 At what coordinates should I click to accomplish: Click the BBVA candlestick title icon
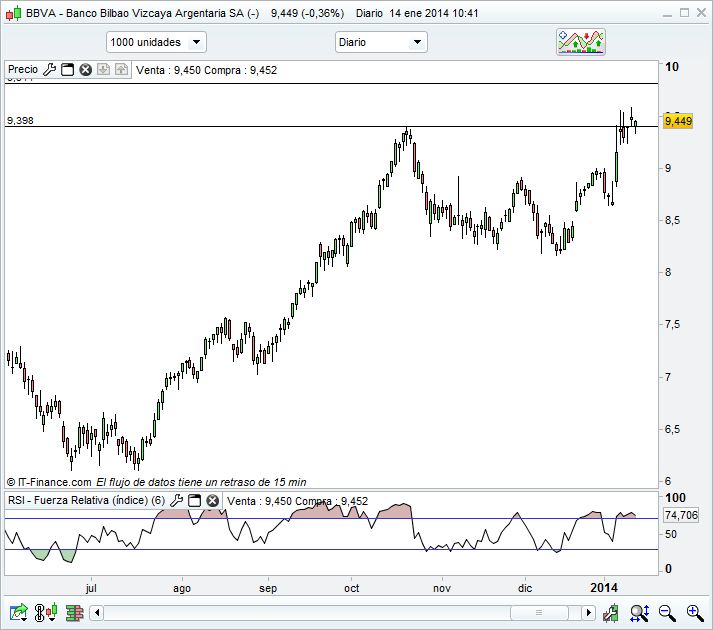tap(14, 13)
